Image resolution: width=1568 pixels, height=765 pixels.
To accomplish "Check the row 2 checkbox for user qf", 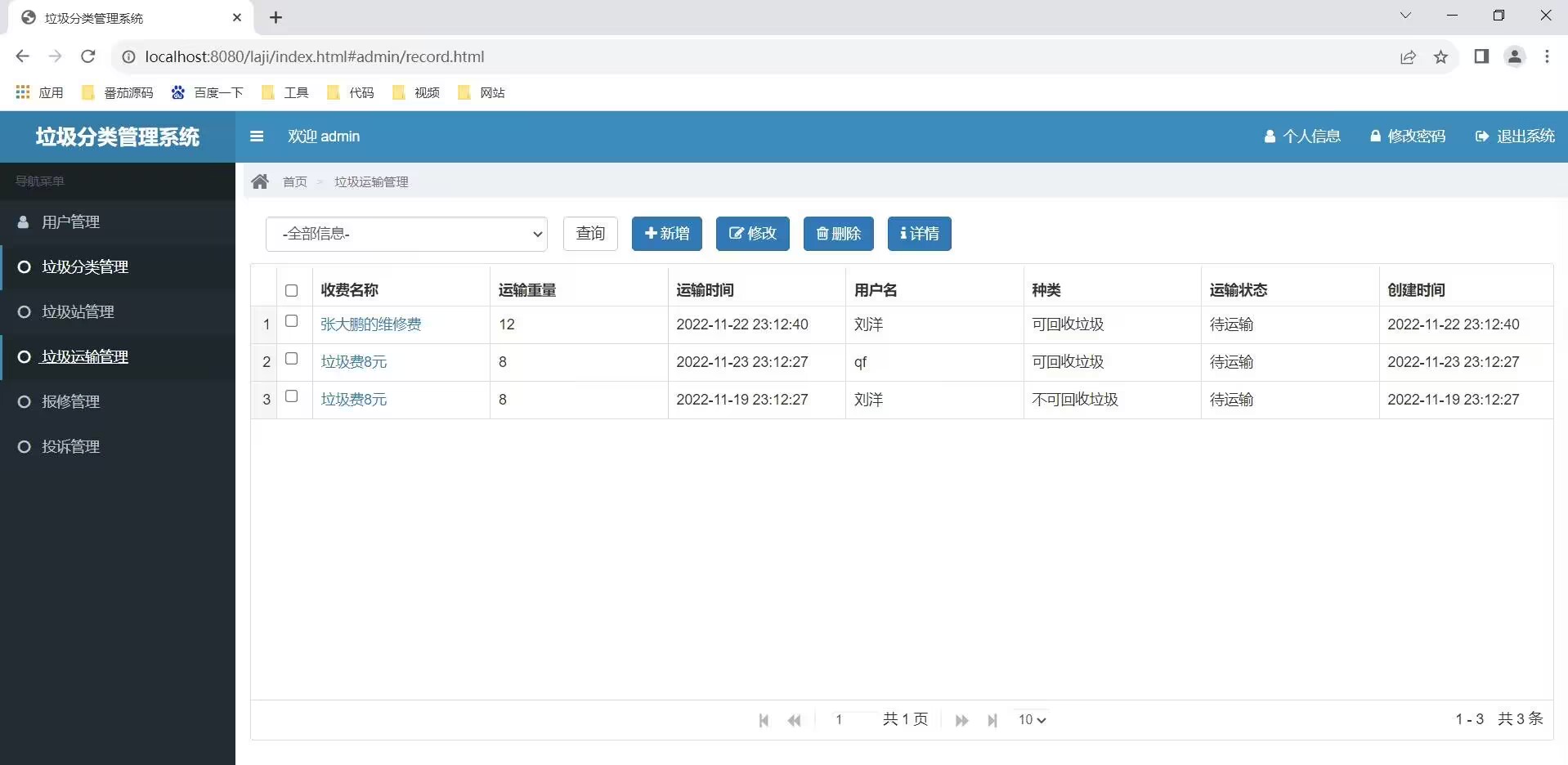I will pyautogui.click(x=291, y=359).
